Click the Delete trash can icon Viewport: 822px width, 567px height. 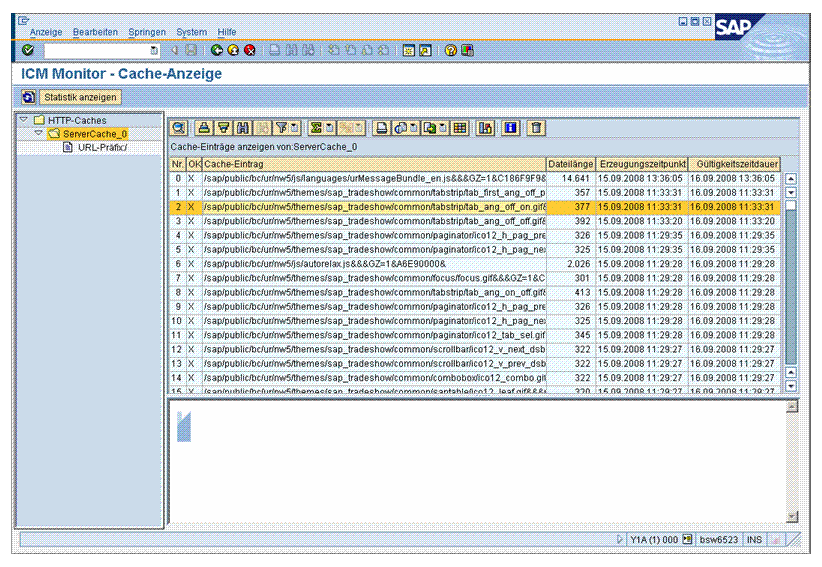536,128
